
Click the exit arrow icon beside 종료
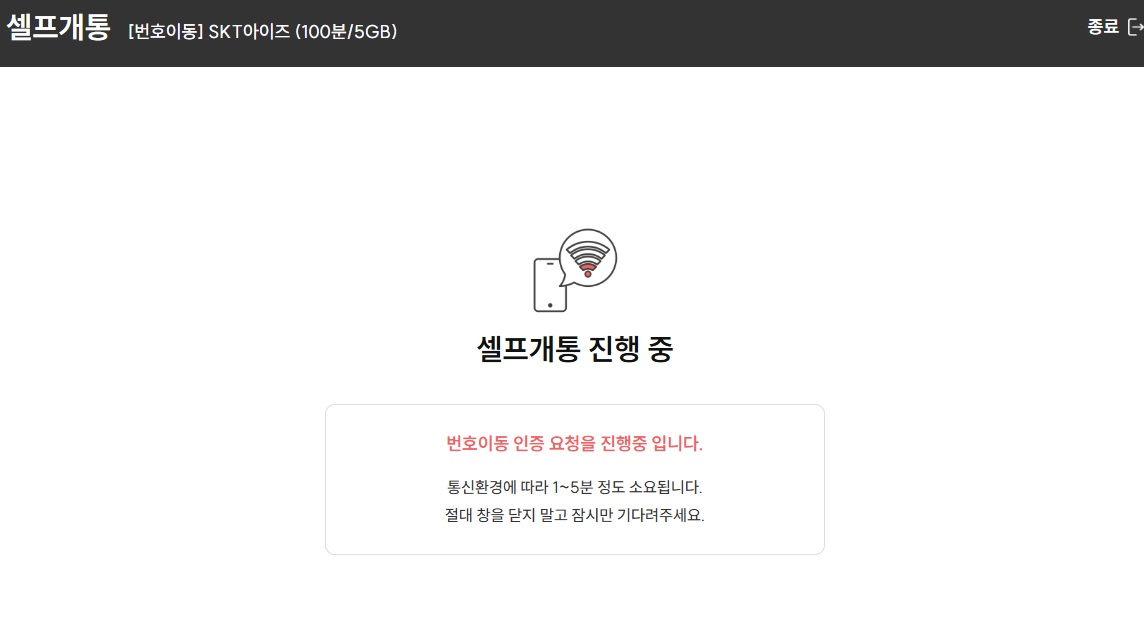(1135, 27)
